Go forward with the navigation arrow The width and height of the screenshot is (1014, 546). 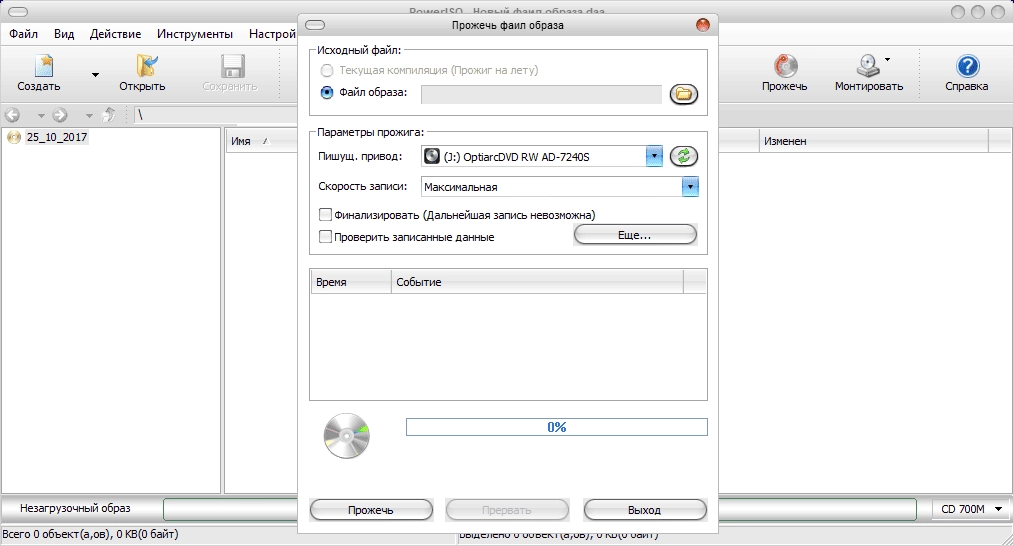point(59,115)
